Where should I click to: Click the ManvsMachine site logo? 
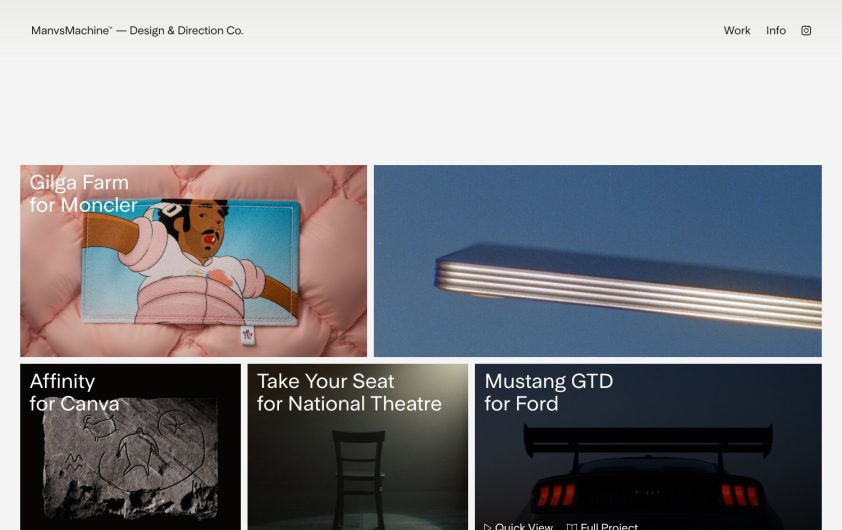[71, 31]
